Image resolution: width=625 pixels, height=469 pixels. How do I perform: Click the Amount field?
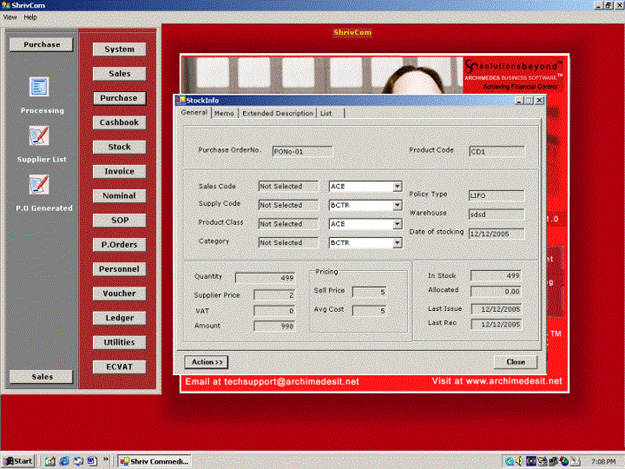tap(275, 326)
